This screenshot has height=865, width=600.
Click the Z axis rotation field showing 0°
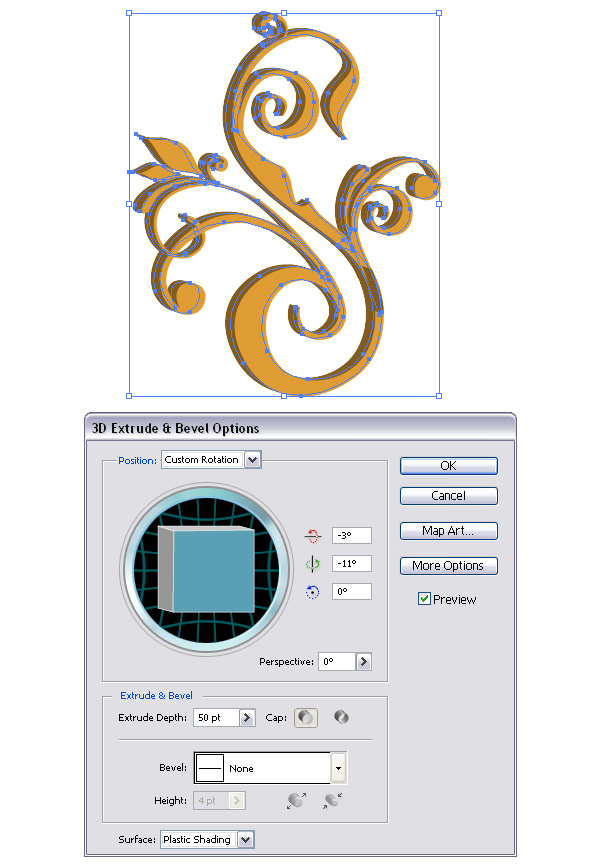(x=352, y=591)
